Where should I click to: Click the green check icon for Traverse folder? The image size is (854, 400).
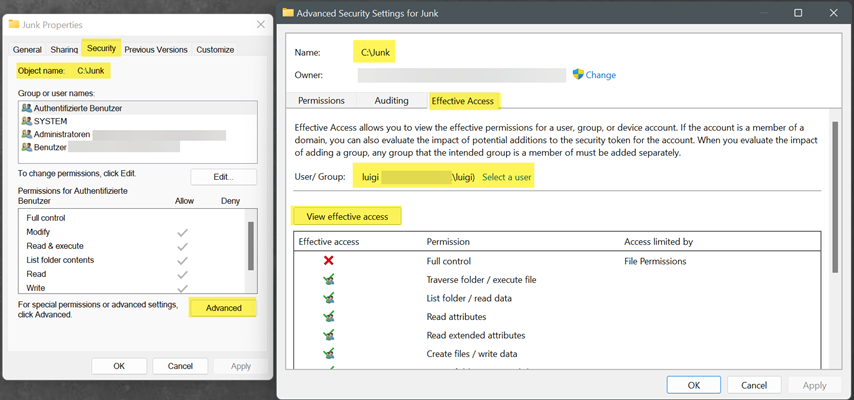pyautogui.click(x=328, y=280)
